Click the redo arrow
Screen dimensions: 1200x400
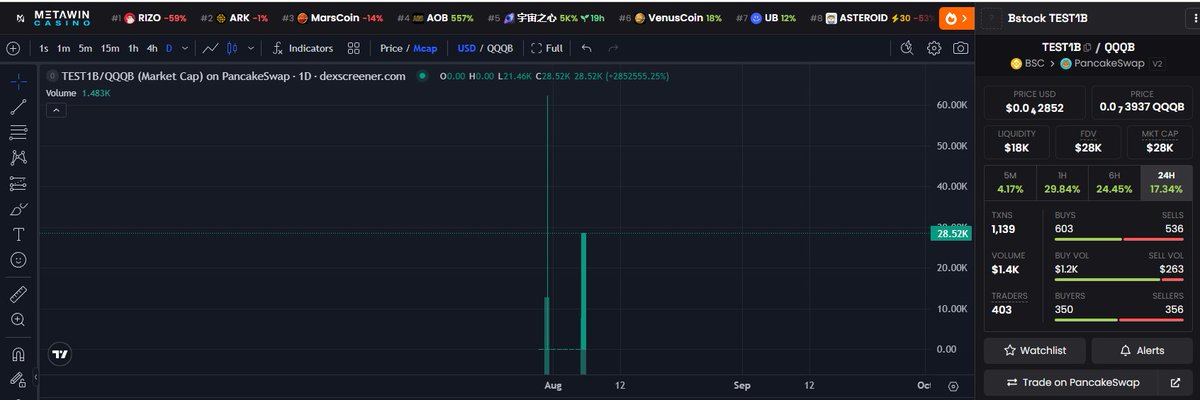pyautogui.click(x=613, y=48)
